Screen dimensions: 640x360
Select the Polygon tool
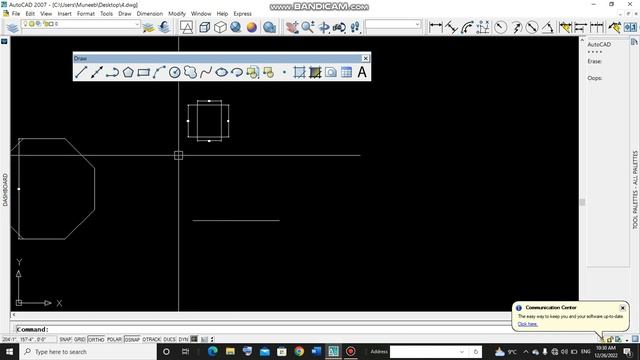128,72
